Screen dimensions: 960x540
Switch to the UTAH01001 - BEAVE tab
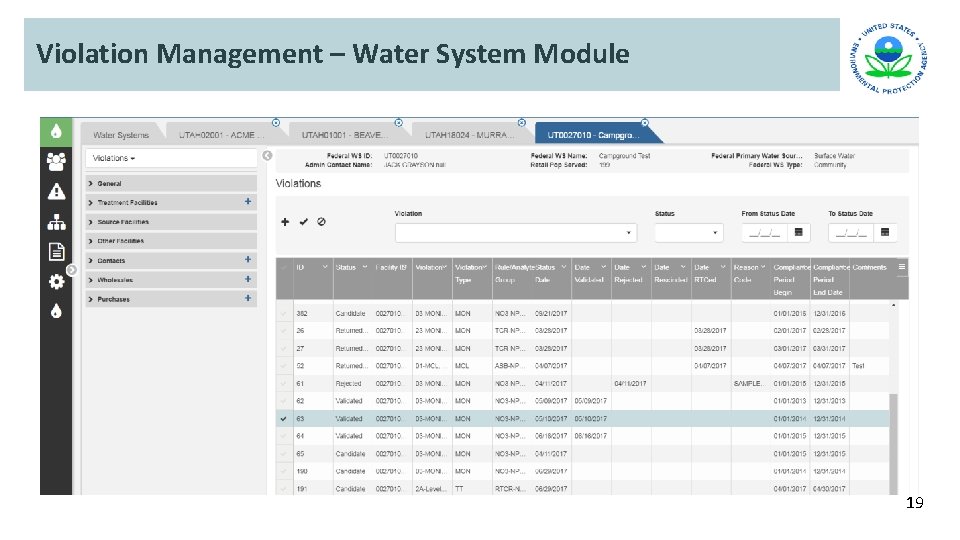coord(344,135)
